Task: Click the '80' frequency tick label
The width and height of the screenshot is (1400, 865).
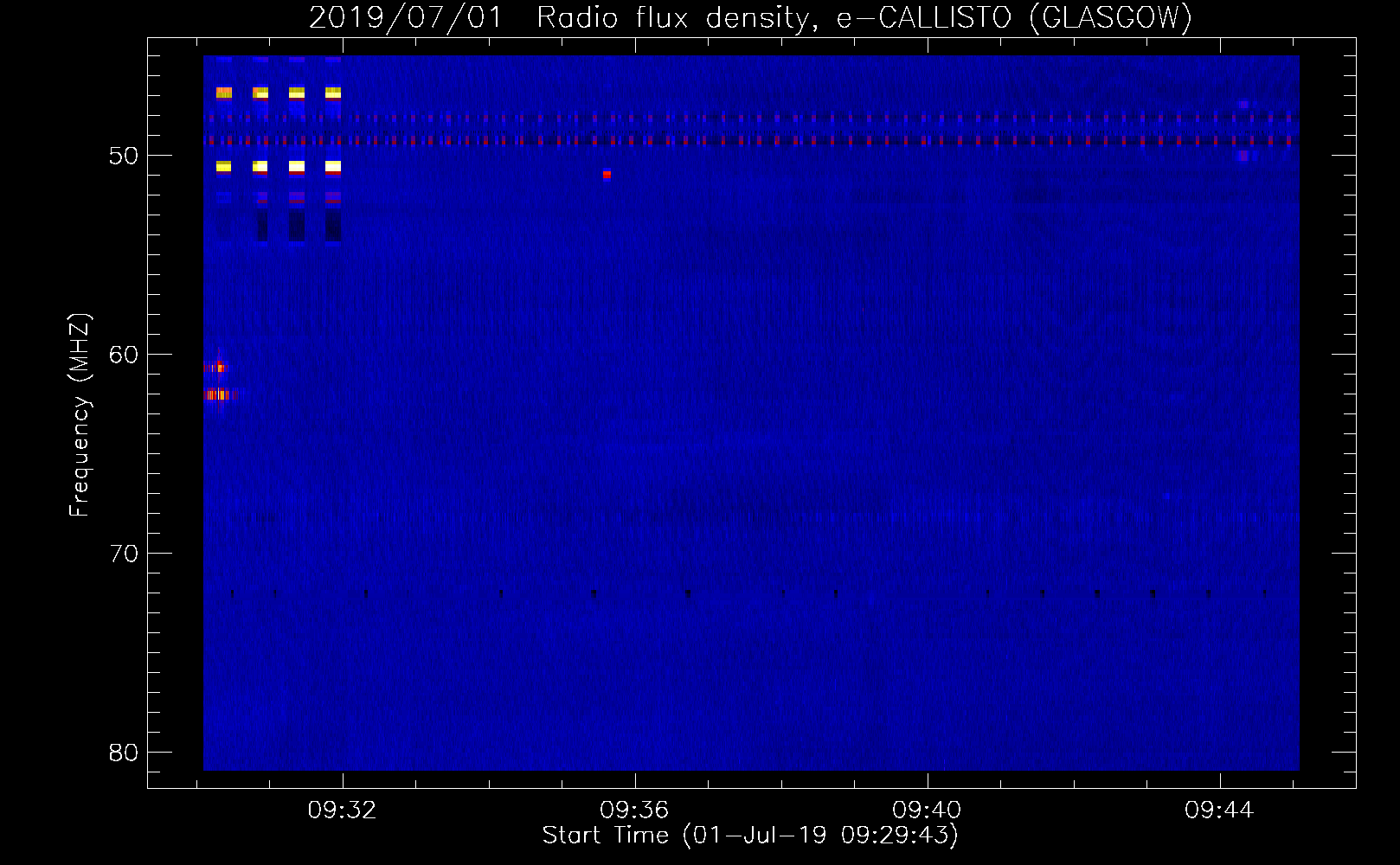Action: (x=123, y=753)
